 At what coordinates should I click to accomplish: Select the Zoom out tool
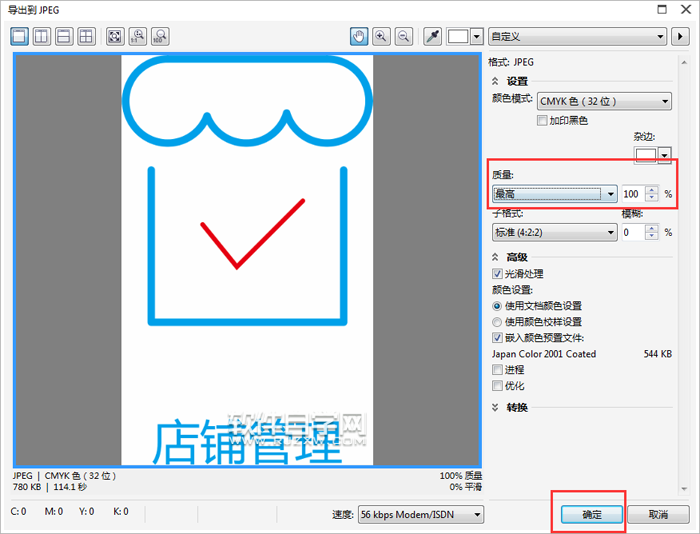click(x=404, y=36)
